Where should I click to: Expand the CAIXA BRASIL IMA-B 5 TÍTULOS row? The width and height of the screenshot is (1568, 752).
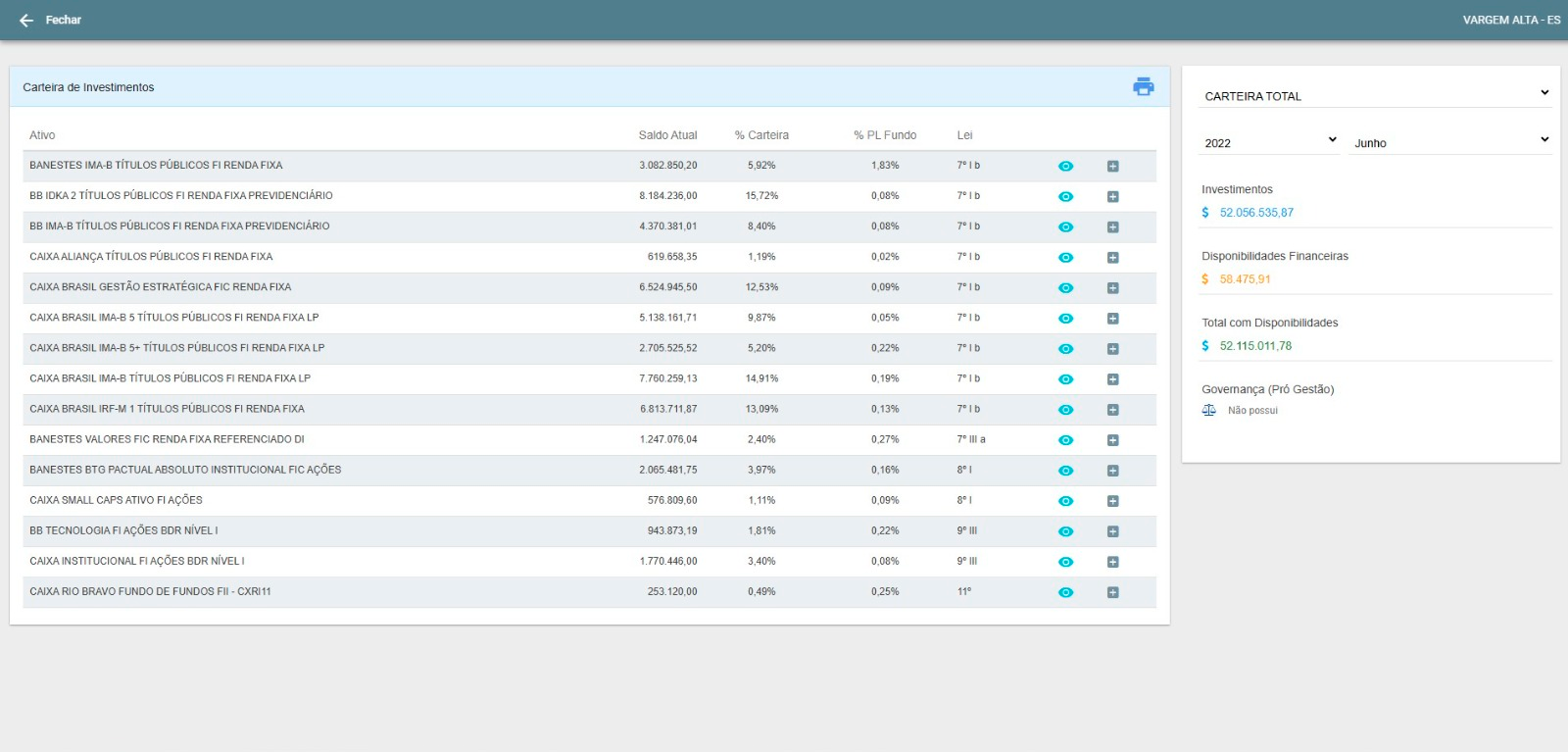click(x=1112, y=318)
